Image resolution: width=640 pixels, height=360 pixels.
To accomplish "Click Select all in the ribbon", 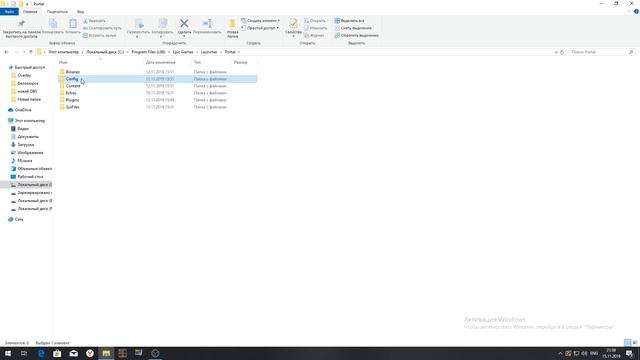I will click(x=349, y=21).
